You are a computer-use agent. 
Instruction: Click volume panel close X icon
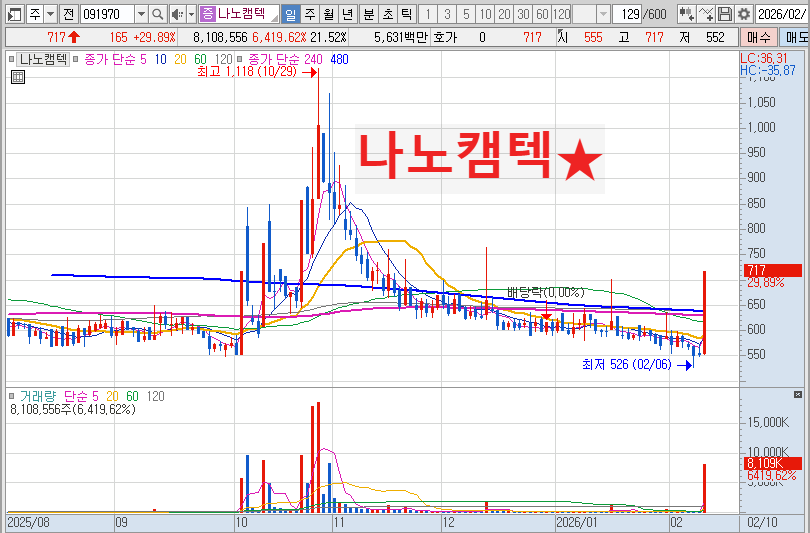pyautogui.click(x=798, y=395)
